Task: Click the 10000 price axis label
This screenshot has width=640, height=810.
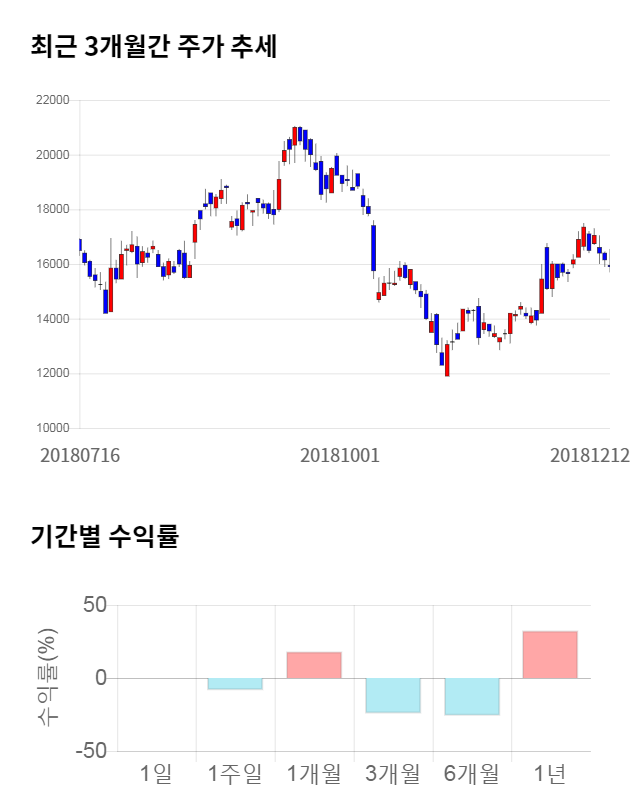Action: click(x=52, y=428)
